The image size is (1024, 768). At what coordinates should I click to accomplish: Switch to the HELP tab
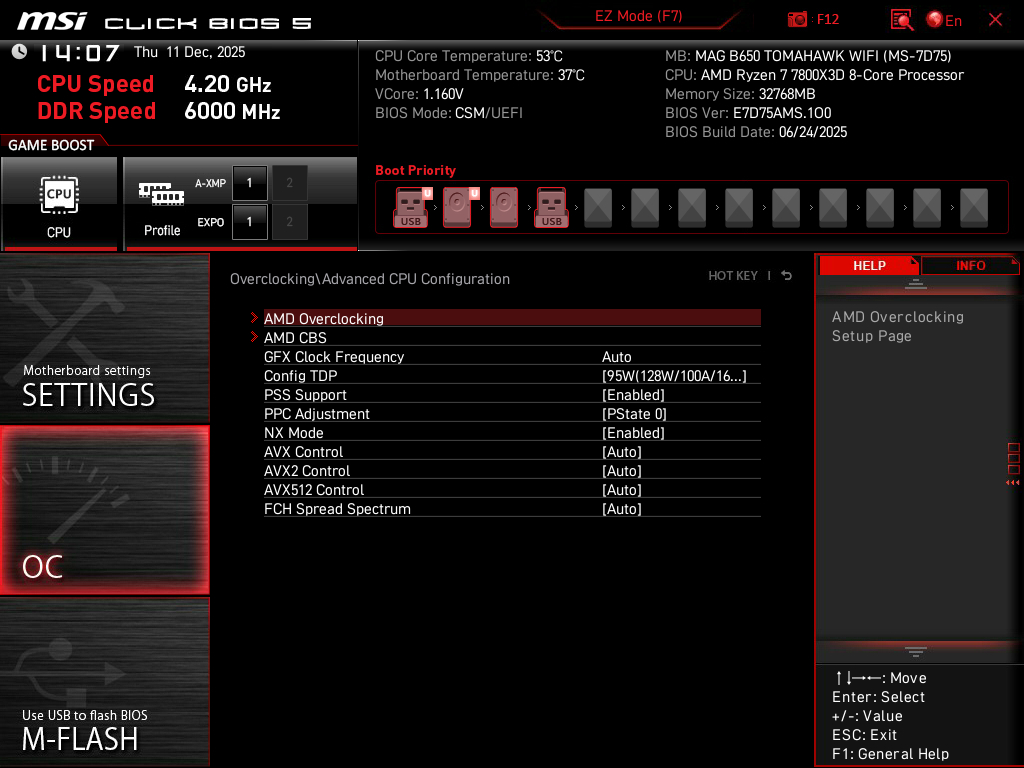click(869, 265)
